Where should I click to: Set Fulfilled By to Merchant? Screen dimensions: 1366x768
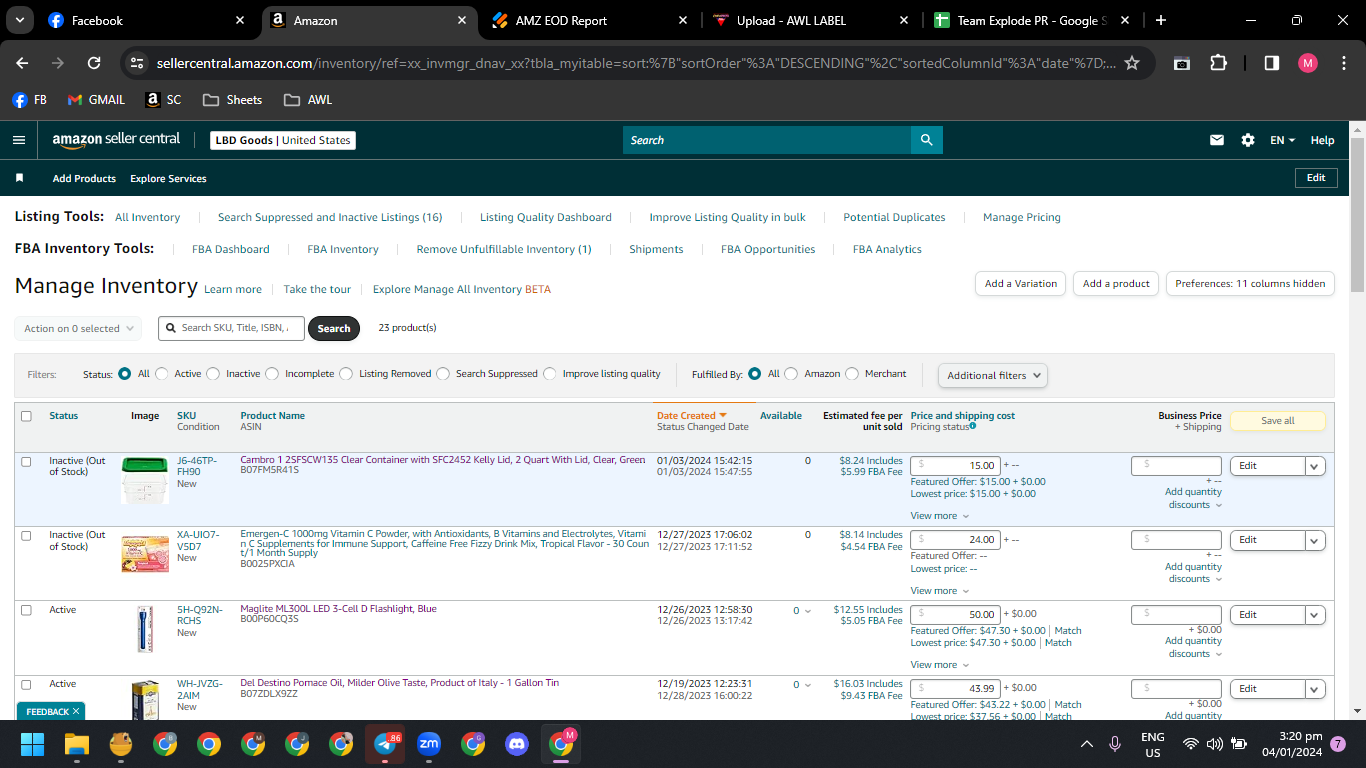[852, 374]
